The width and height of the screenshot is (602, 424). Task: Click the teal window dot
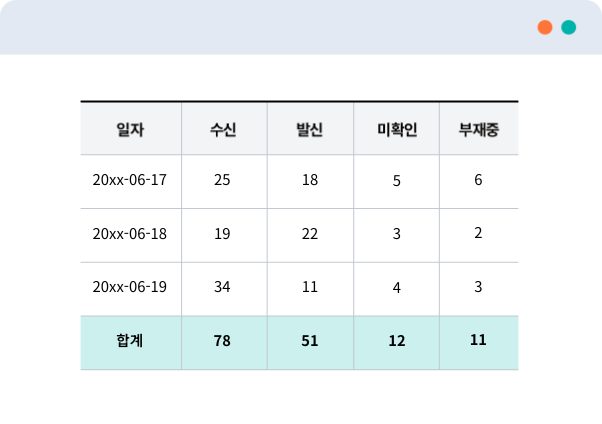[x=569, y=28]
